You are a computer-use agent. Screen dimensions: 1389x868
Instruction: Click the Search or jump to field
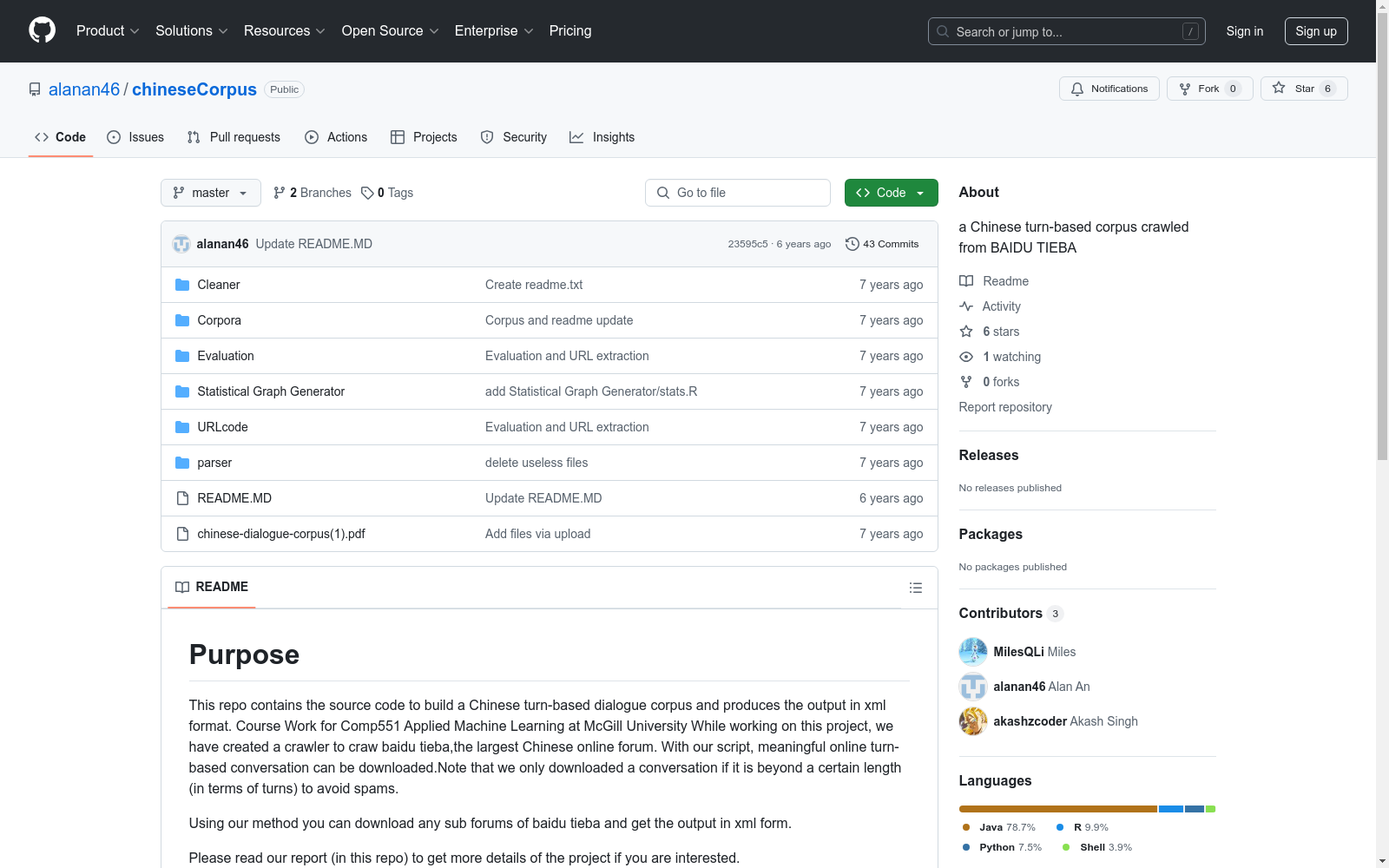point(1067,31)
